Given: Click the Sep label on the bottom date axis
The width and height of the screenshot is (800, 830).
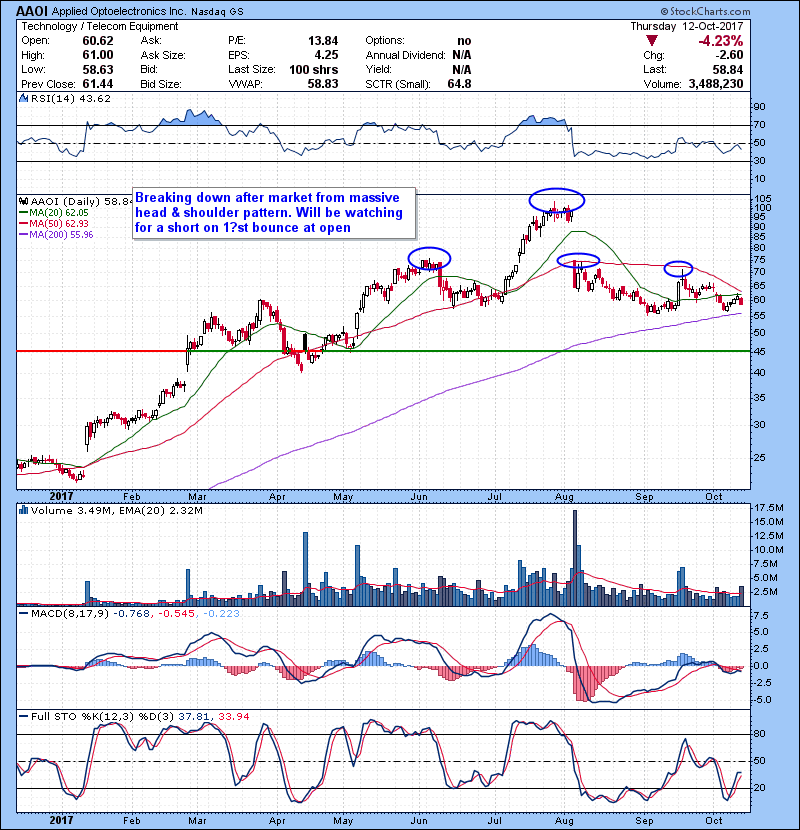Looking at the screenshot, I should click(x=644, y=820).
